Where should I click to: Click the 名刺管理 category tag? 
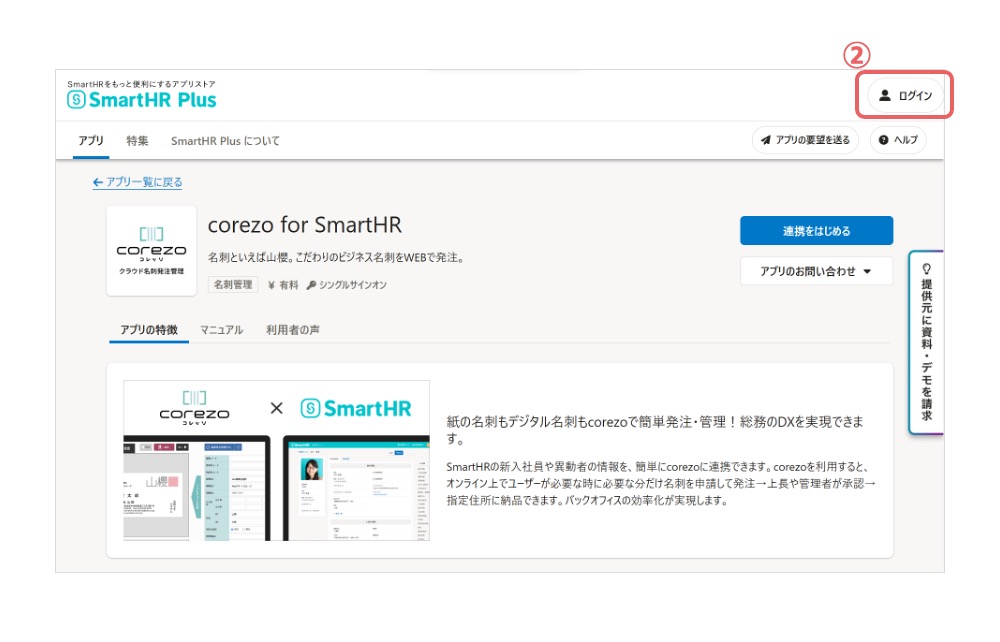[x=233, y=284]
